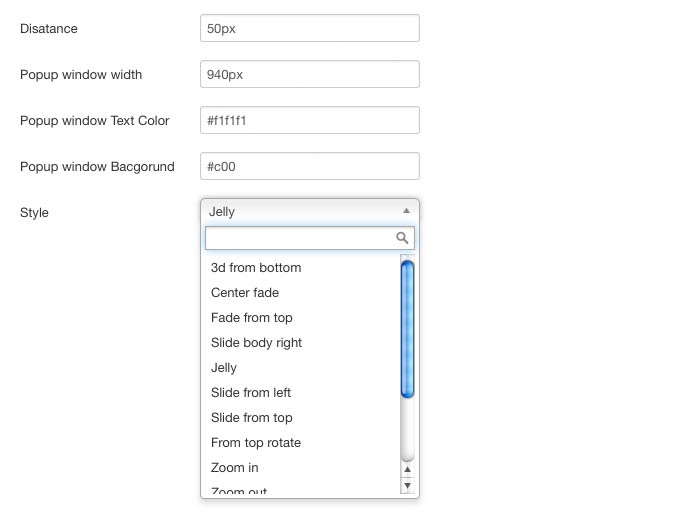Select the "Jelly" option in list
Image resolution: width=700 pixels, height=525 pixels.
224,368
